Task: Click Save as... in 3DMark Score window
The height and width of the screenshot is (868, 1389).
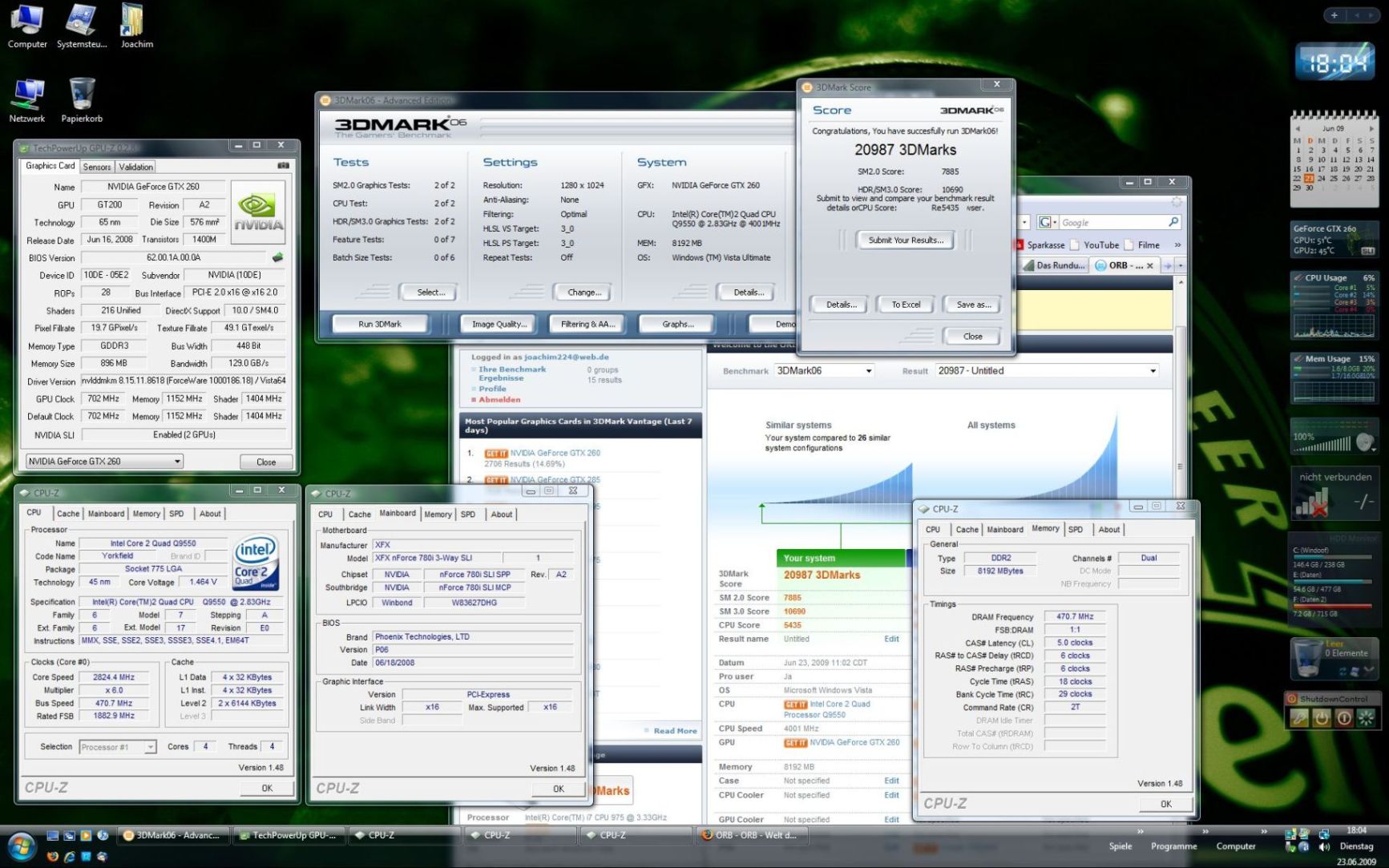Action: pos(974,305)
